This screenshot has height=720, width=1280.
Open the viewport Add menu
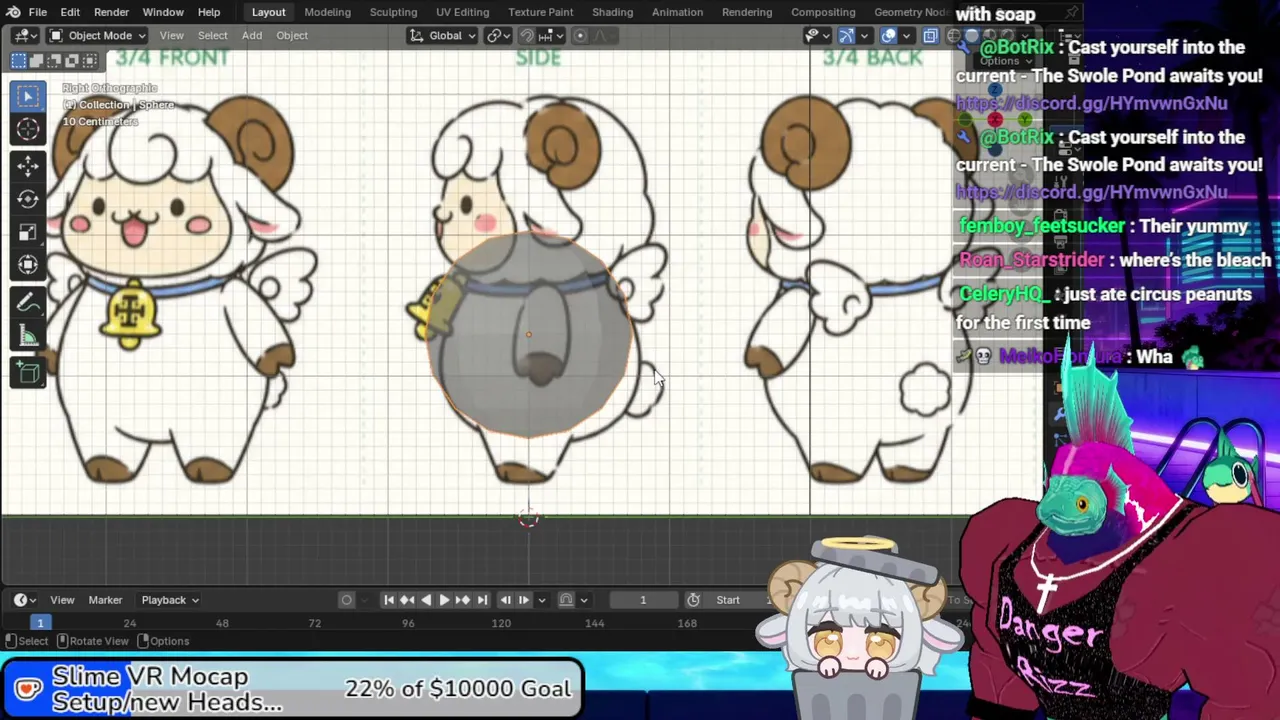(251, 36)
